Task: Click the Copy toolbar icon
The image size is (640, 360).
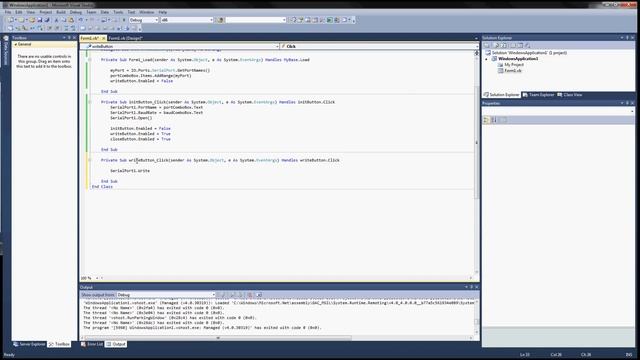Action: tap(64, 20)
